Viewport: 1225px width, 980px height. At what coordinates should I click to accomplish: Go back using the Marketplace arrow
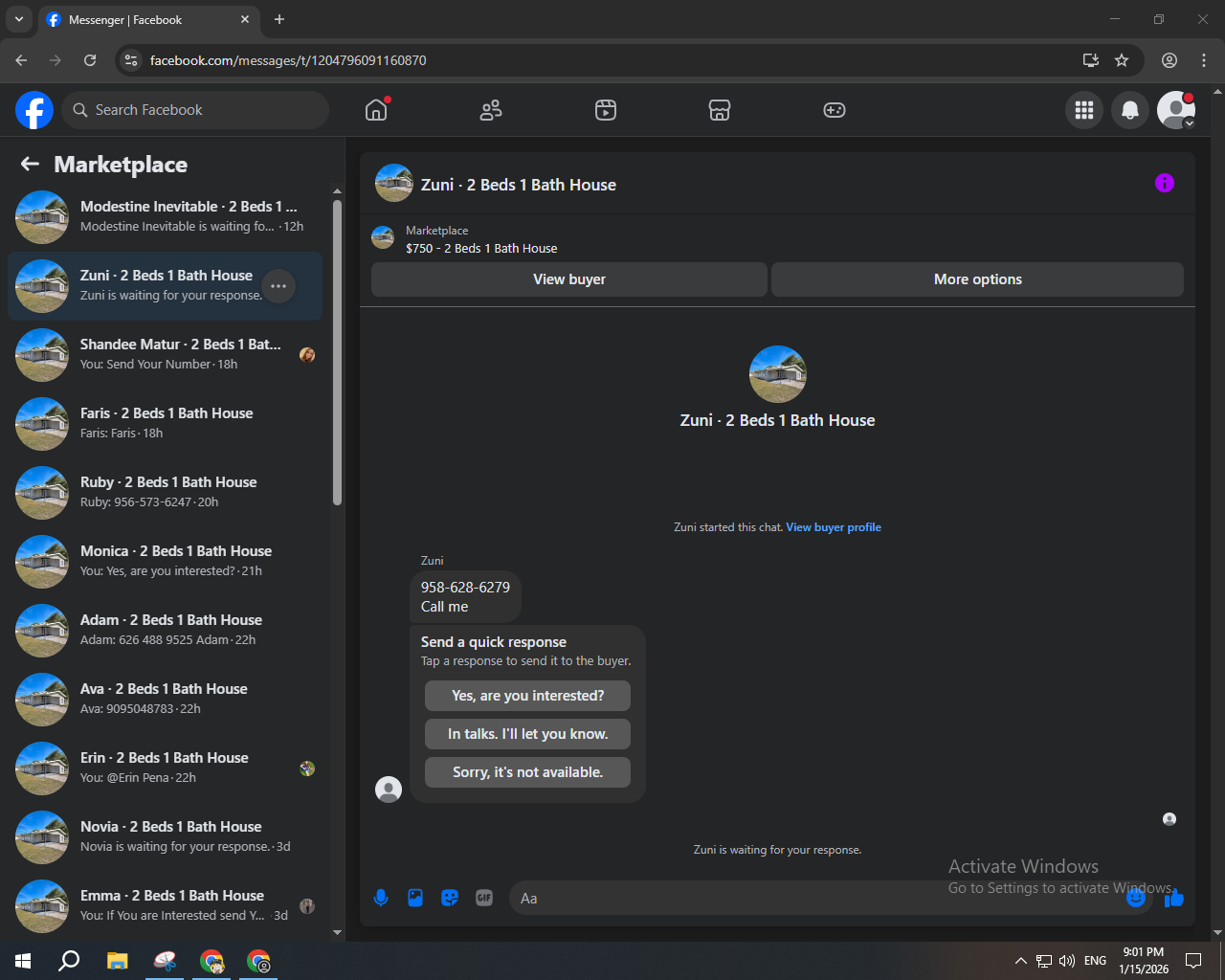click(x=30, y=165)
